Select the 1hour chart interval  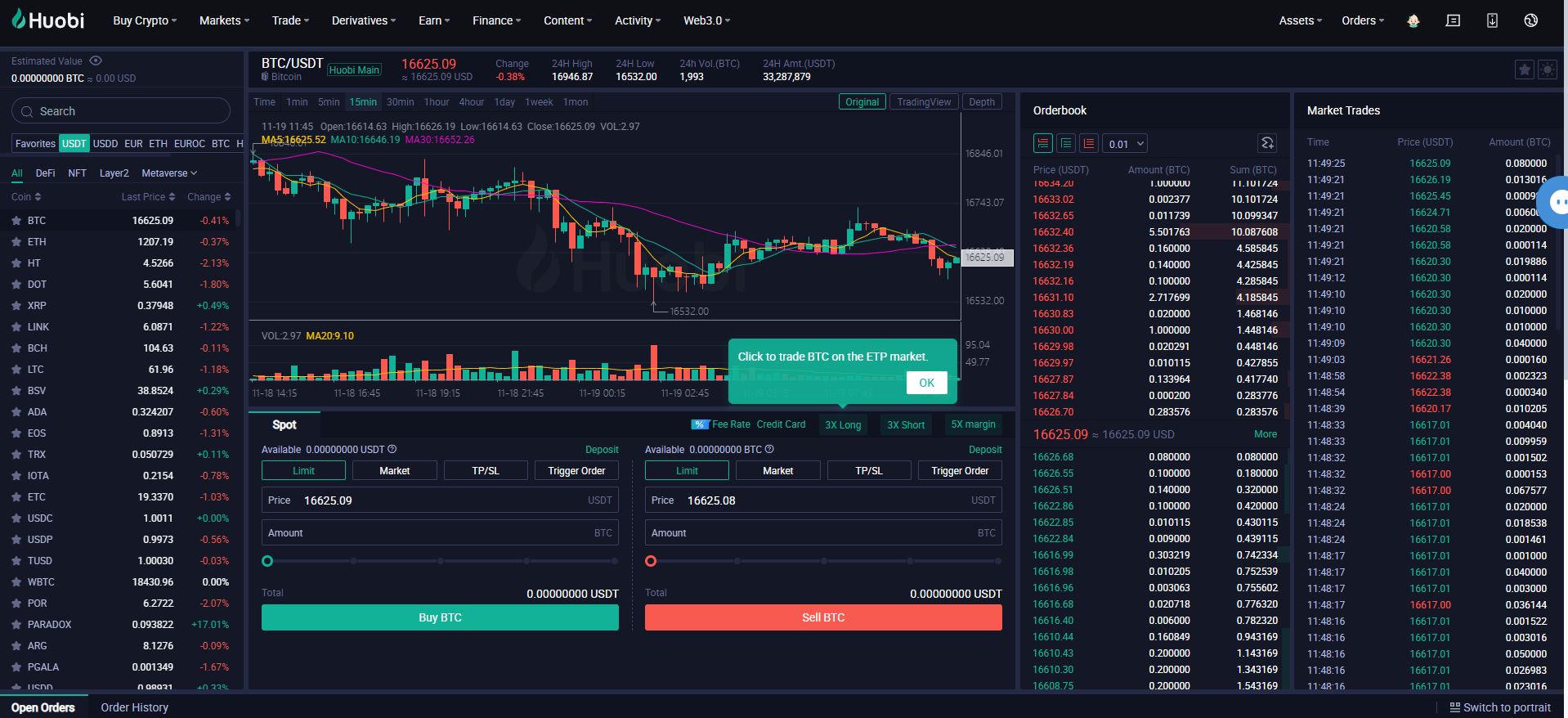[x=436, y=102]
